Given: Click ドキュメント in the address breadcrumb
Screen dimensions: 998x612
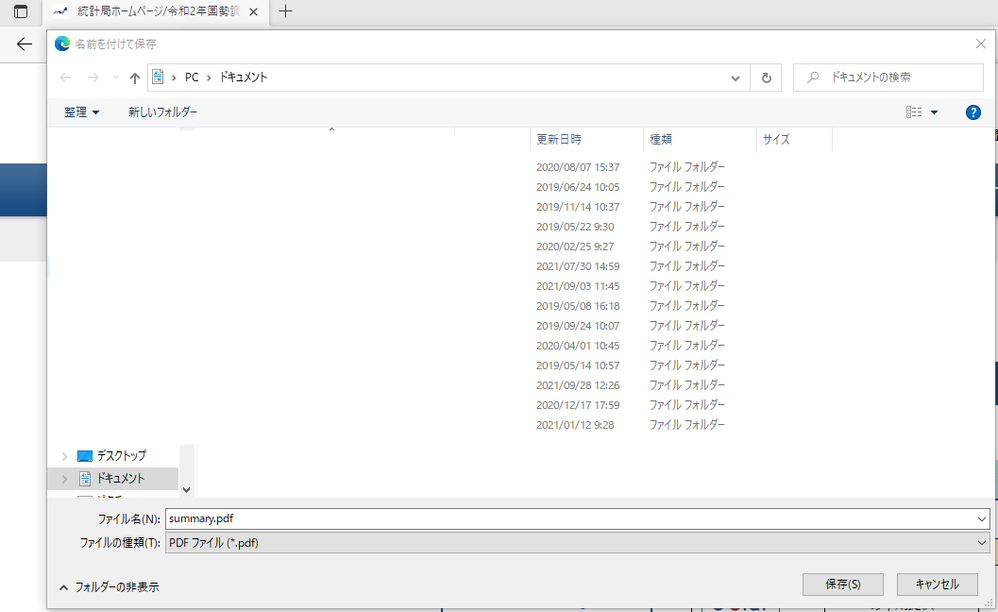Looking at the screenshot, I should (x=243, y=78).
